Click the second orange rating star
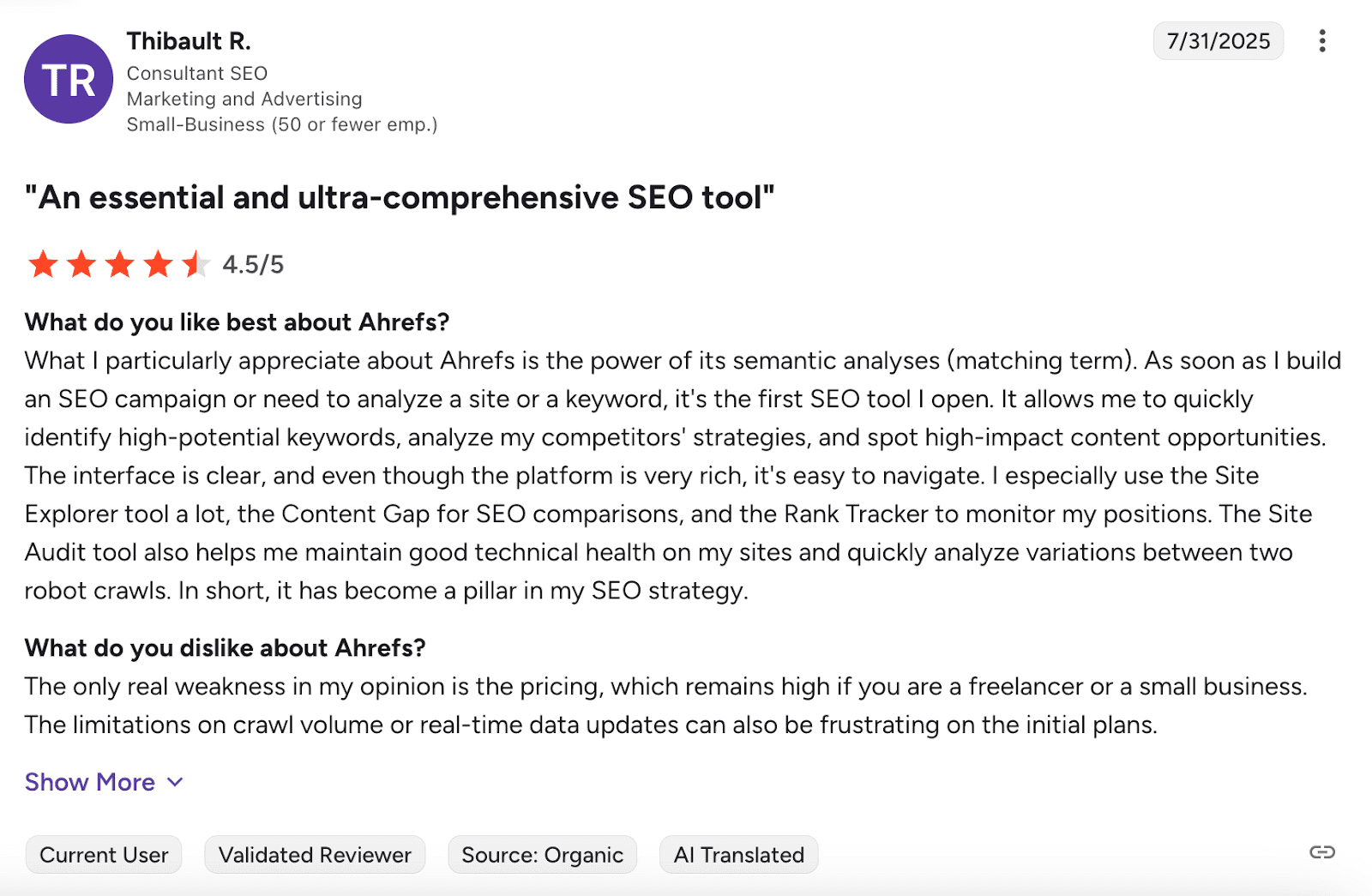Screen dimensions: 1372x896 (x=81, y=264)
